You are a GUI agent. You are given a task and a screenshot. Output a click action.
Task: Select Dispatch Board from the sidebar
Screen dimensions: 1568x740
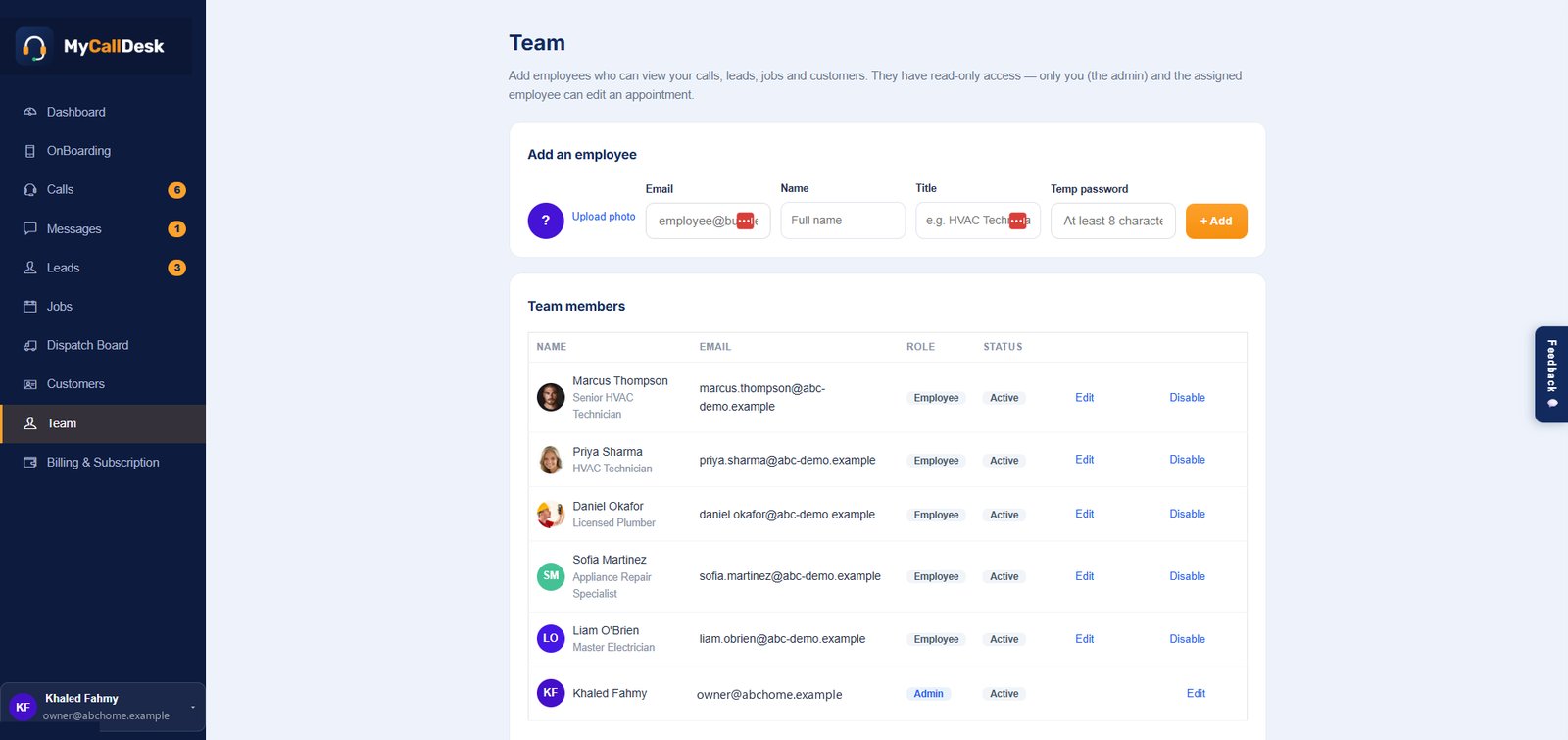click(103, 345)
